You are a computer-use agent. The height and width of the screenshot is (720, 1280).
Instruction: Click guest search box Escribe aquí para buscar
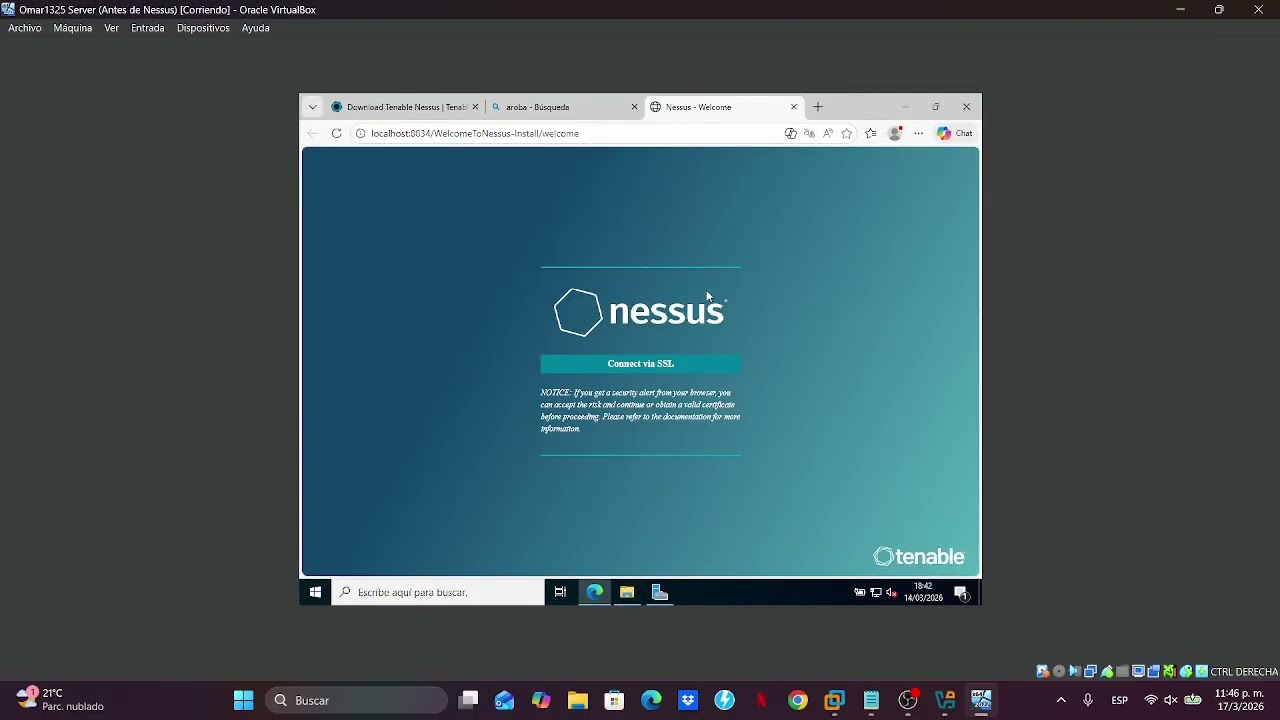tap(438, 592)
